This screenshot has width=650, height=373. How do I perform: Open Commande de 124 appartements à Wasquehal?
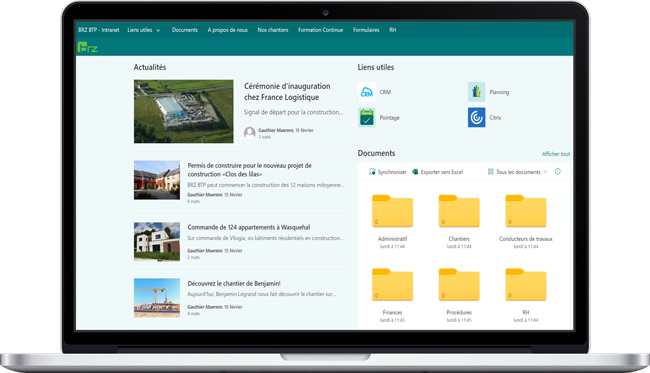click(x=249, y=227)
